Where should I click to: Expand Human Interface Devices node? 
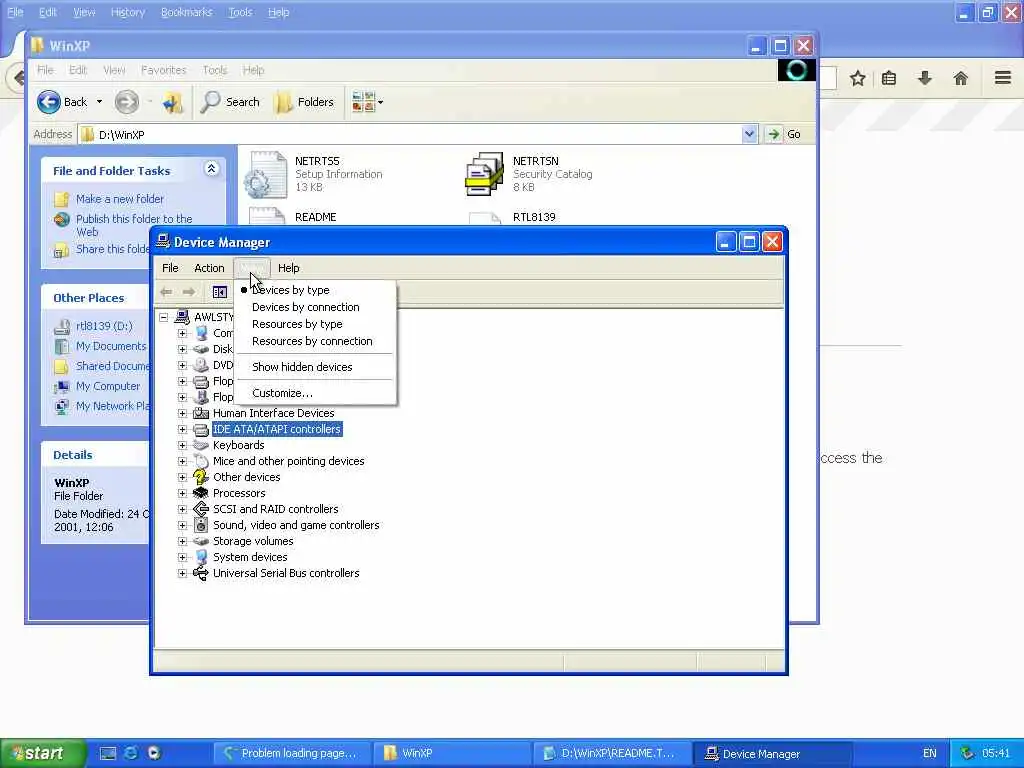point(183,413)
